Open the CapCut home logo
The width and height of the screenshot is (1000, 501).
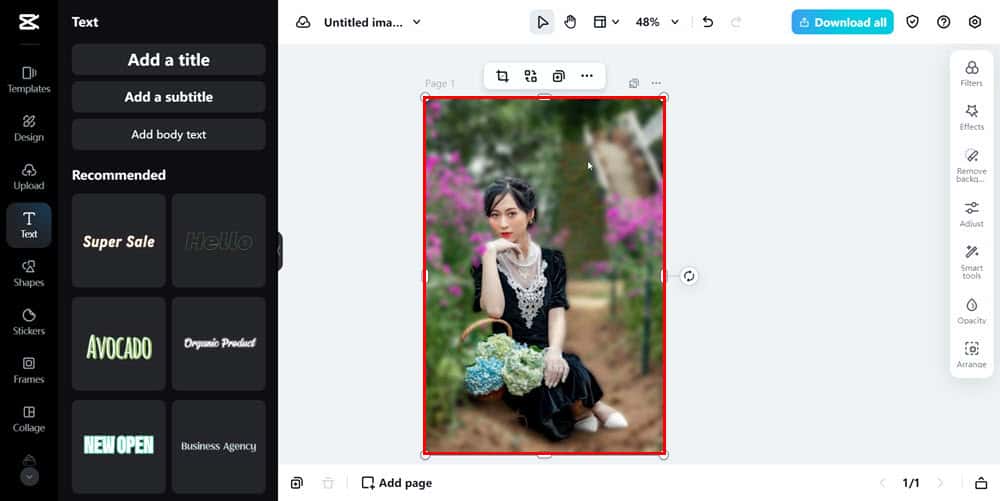coord(29,22)
